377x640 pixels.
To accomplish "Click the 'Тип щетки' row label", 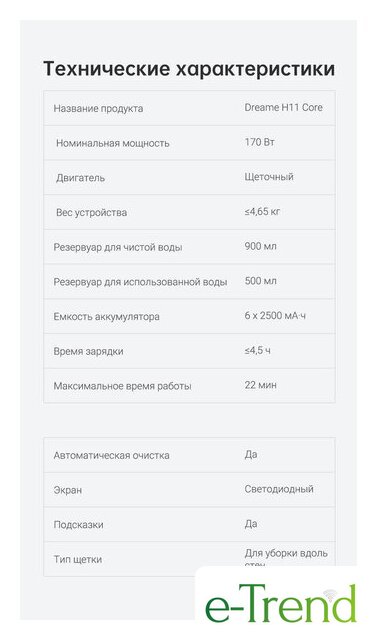I will pyautogui.click(x=78, y=560).
